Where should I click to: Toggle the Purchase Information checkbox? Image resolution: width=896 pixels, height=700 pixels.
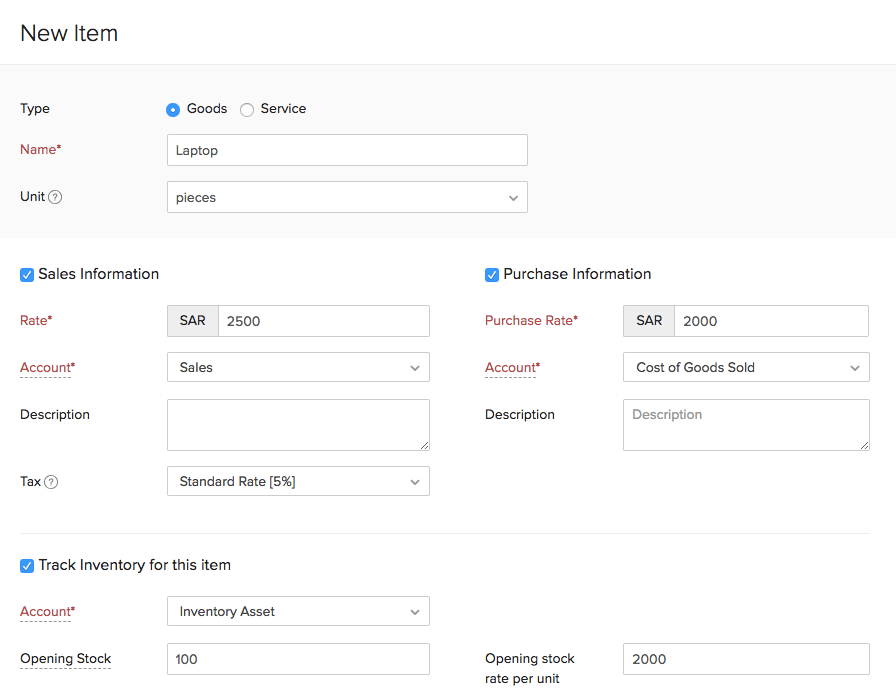492,275
